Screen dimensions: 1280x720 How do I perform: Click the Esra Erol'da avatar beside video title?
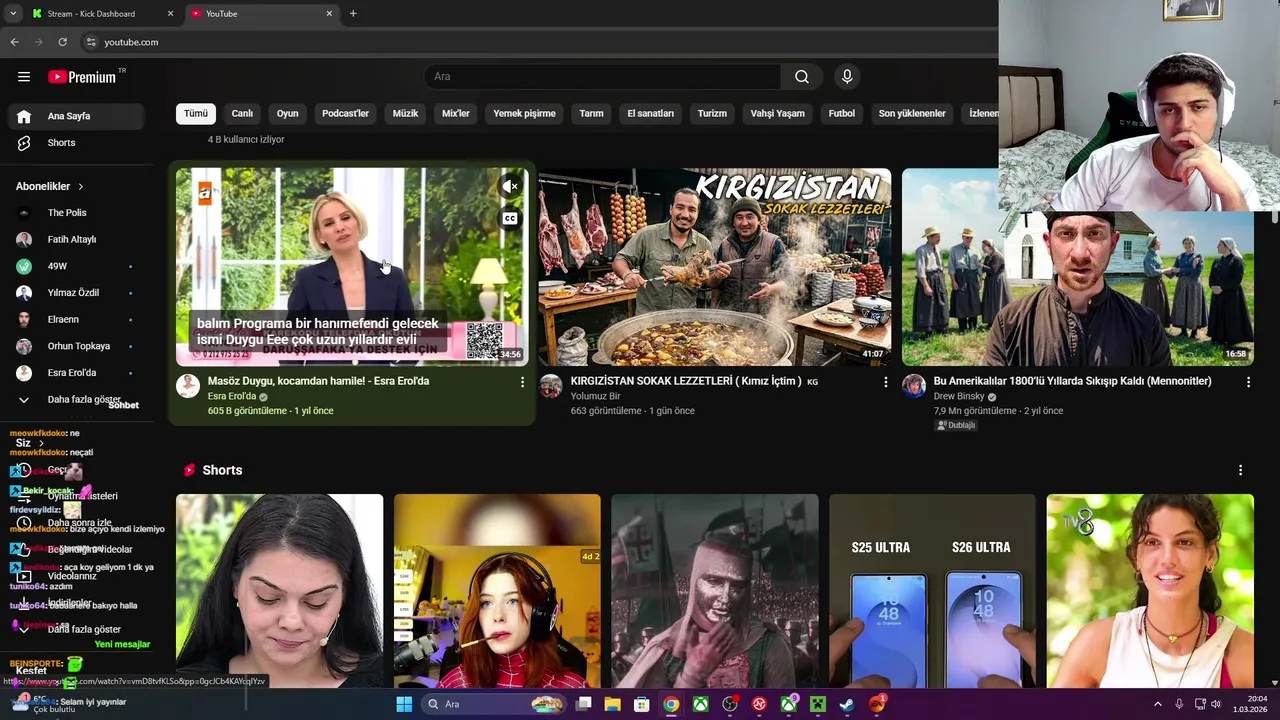point(188,386)
